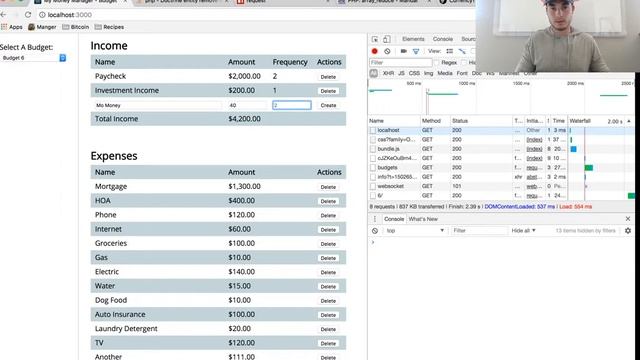Open the Manger bookmark
The width and height of the screenshot is (640, 360).
click(42, 27)
